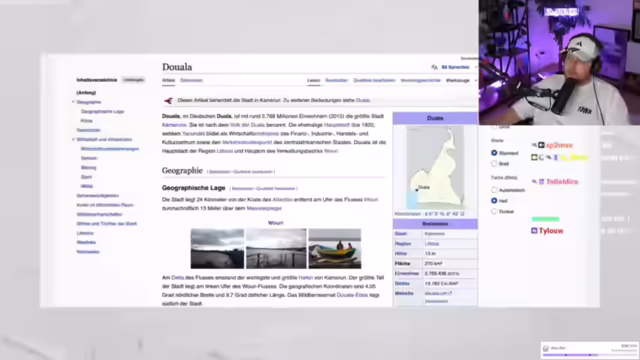Screen dimensions: 640x360
Task: Select the Lesen tab
Action: pyautogui.click(x=313, y=80)
